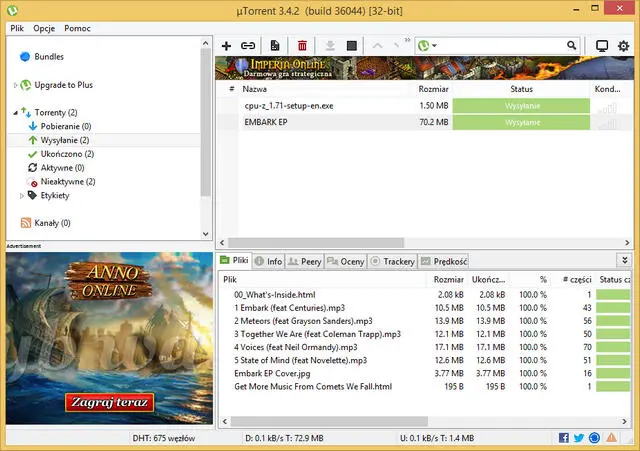The image size is (640, 451).
Task: Click the blue network status circle icon
Action: point(594,438)
